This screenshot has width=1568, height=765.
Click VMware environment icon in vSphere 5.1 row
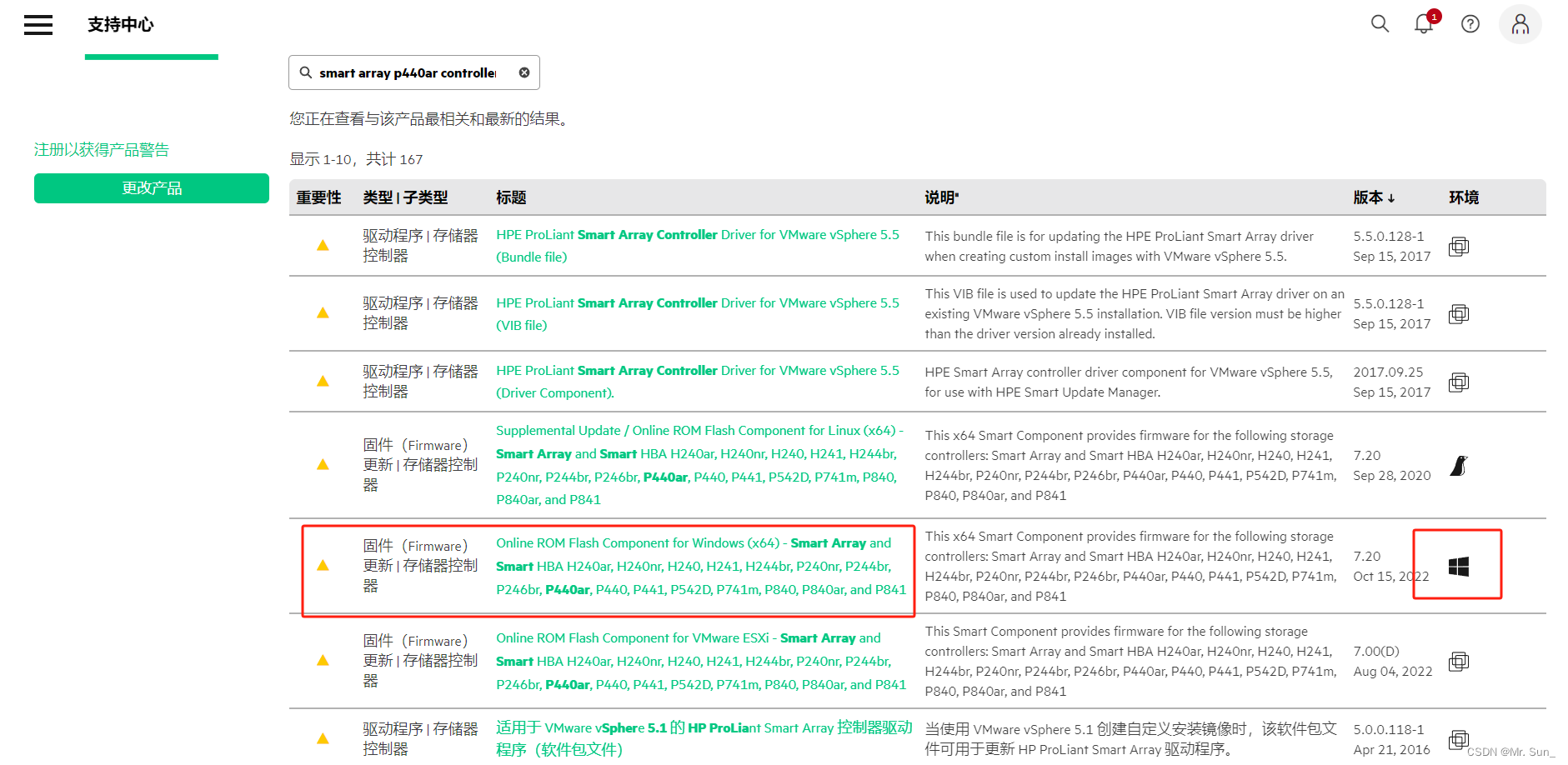pos(1459,740)
